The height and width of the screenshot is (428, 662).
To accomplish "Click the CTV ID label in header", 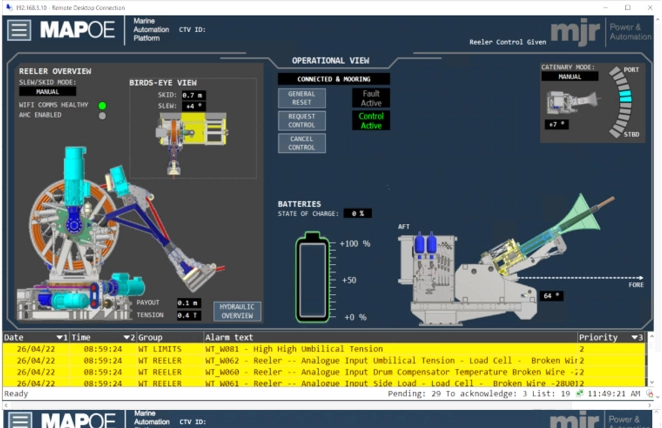I will (192, 30).
